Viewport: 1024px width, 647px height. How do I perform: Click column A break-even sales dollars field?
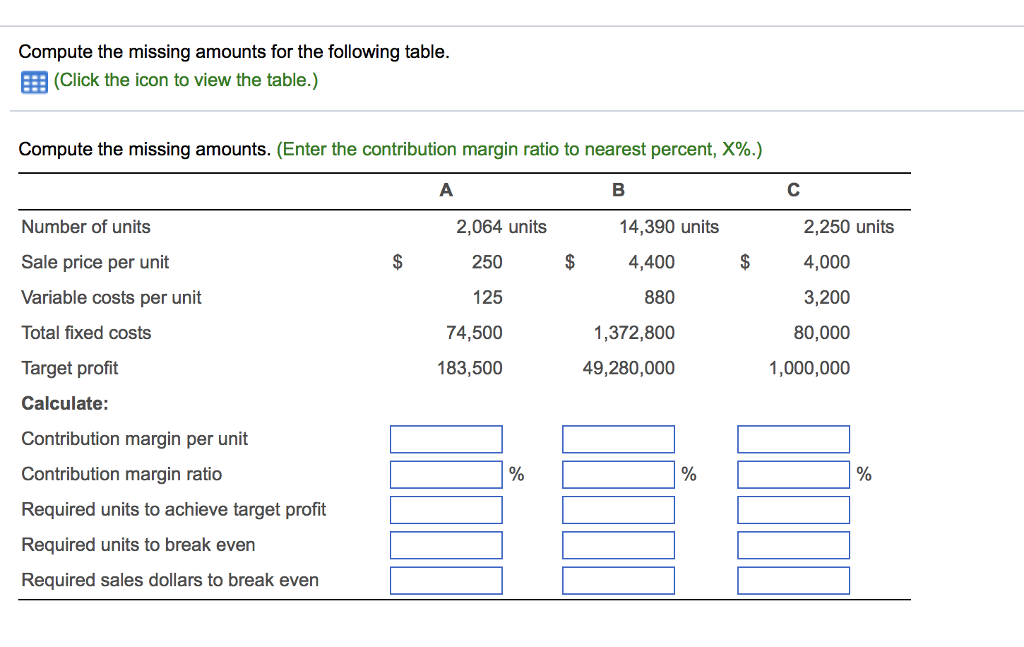pos(446,579)
